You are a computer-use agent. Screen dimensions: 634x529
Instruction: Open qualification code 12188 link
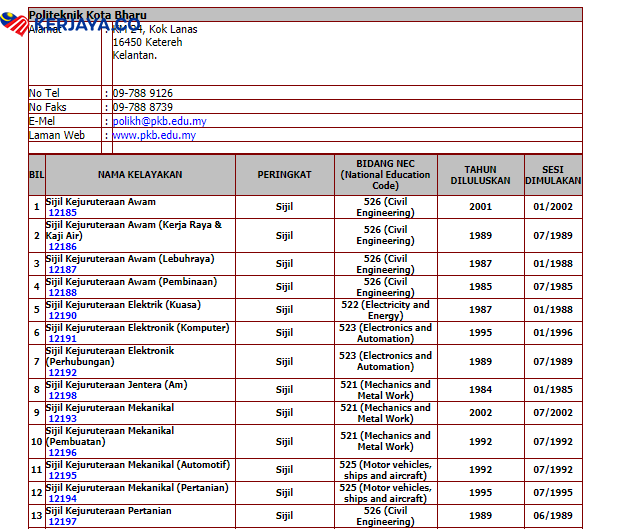[63, 292]
